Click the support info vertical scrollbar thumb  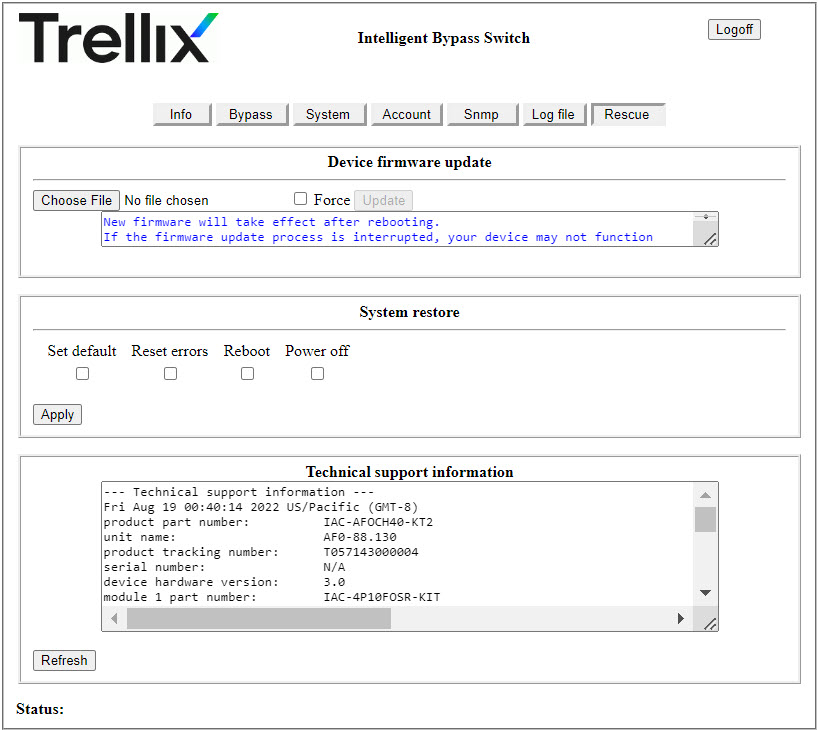point(705,520)
